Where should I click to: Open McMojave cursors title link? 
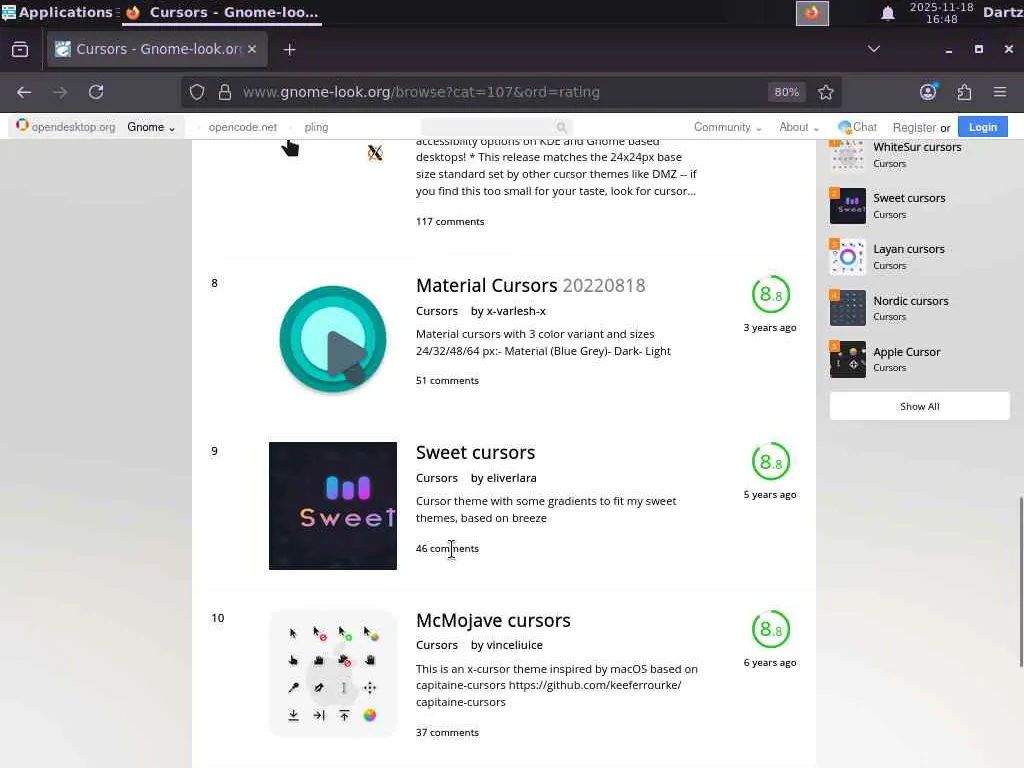(x=493, y=620)
